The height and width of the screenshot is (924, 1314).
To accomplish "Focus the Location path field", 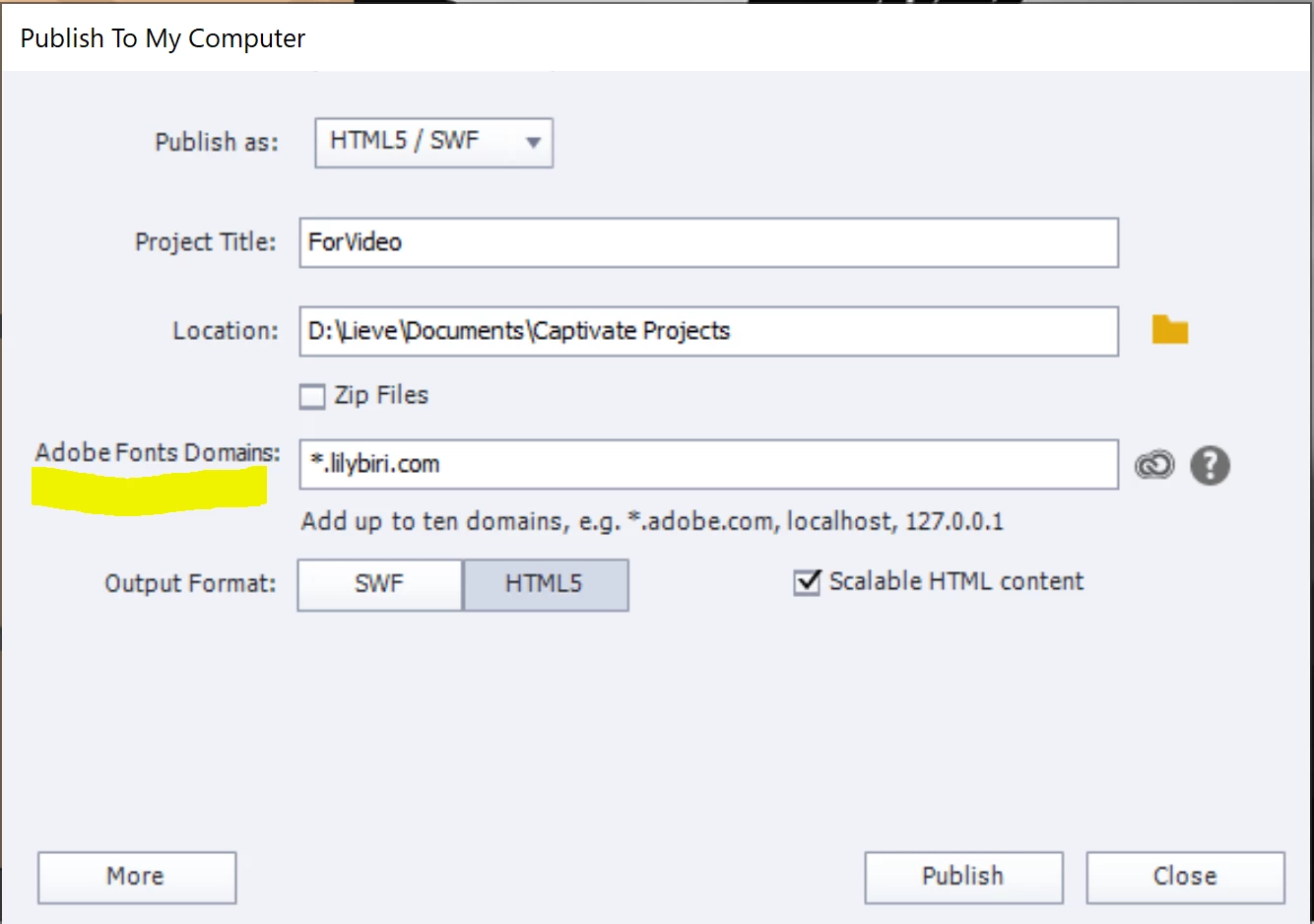I will [709, 331].
